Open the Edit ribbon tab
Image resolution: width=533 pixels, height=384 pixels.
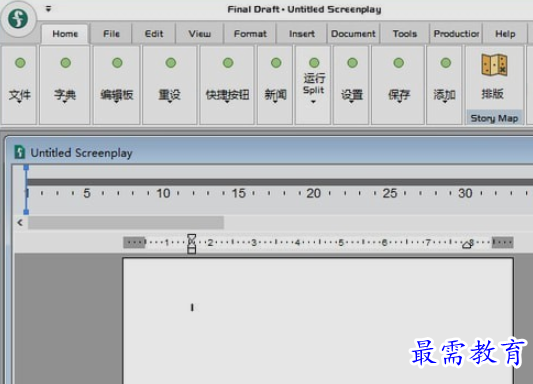(x=154, y=34)
